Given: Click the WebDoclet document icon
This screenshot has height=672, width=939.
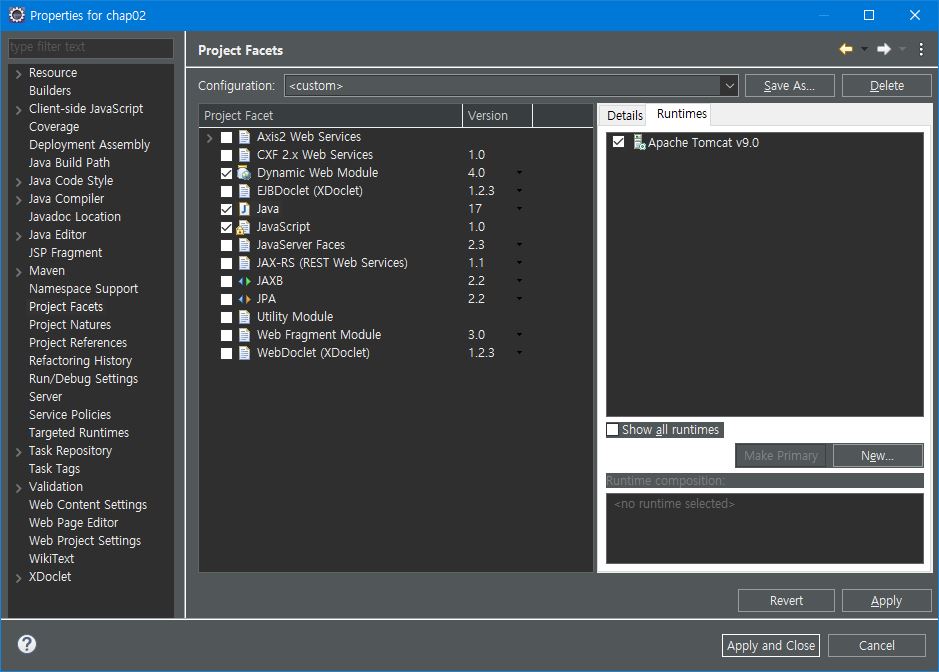Looking at the screenshot, I should 244,353.
